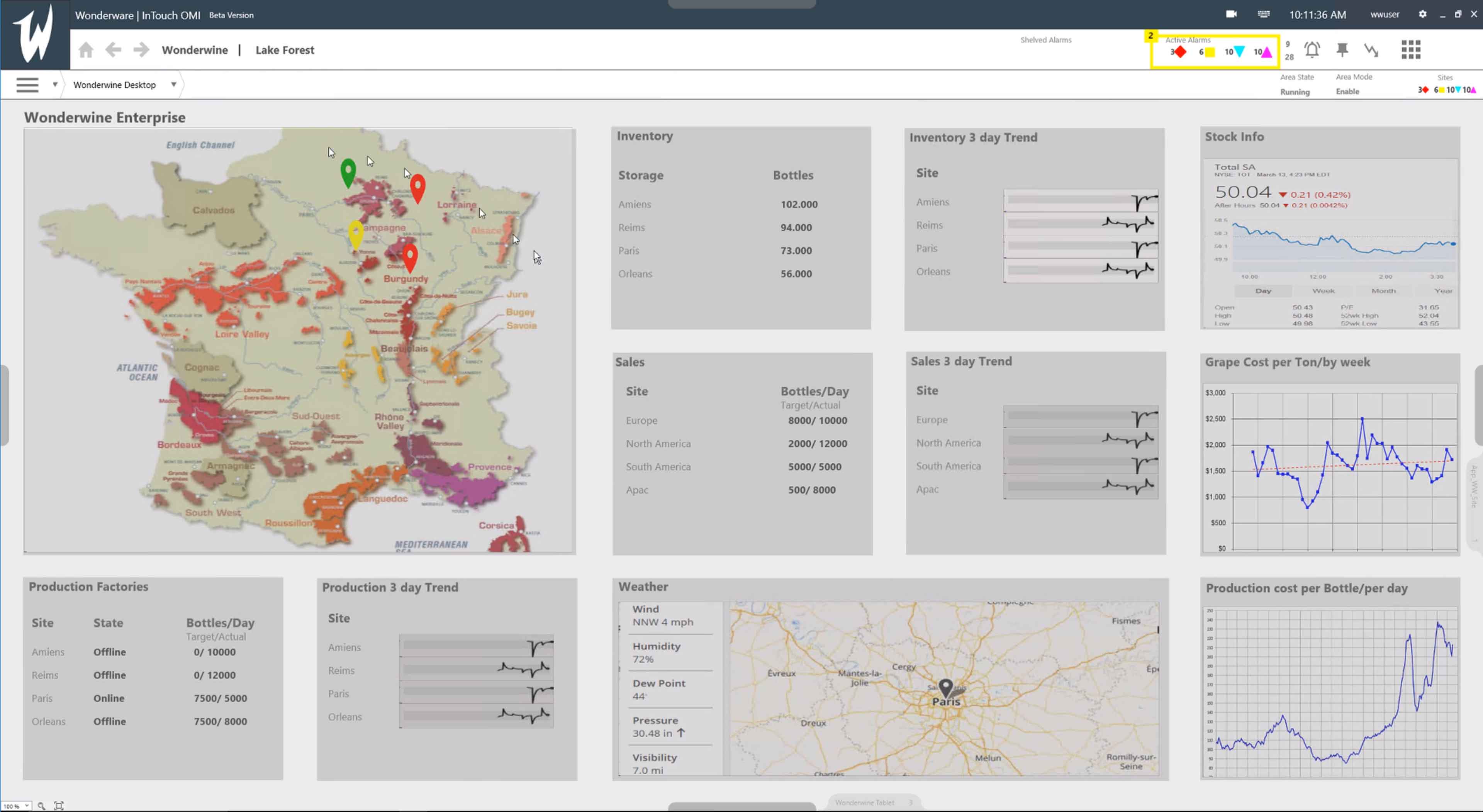Select the Wonderwine Desktop breadcrumb
Screen dimensions: 1483x812
[115, 85]
